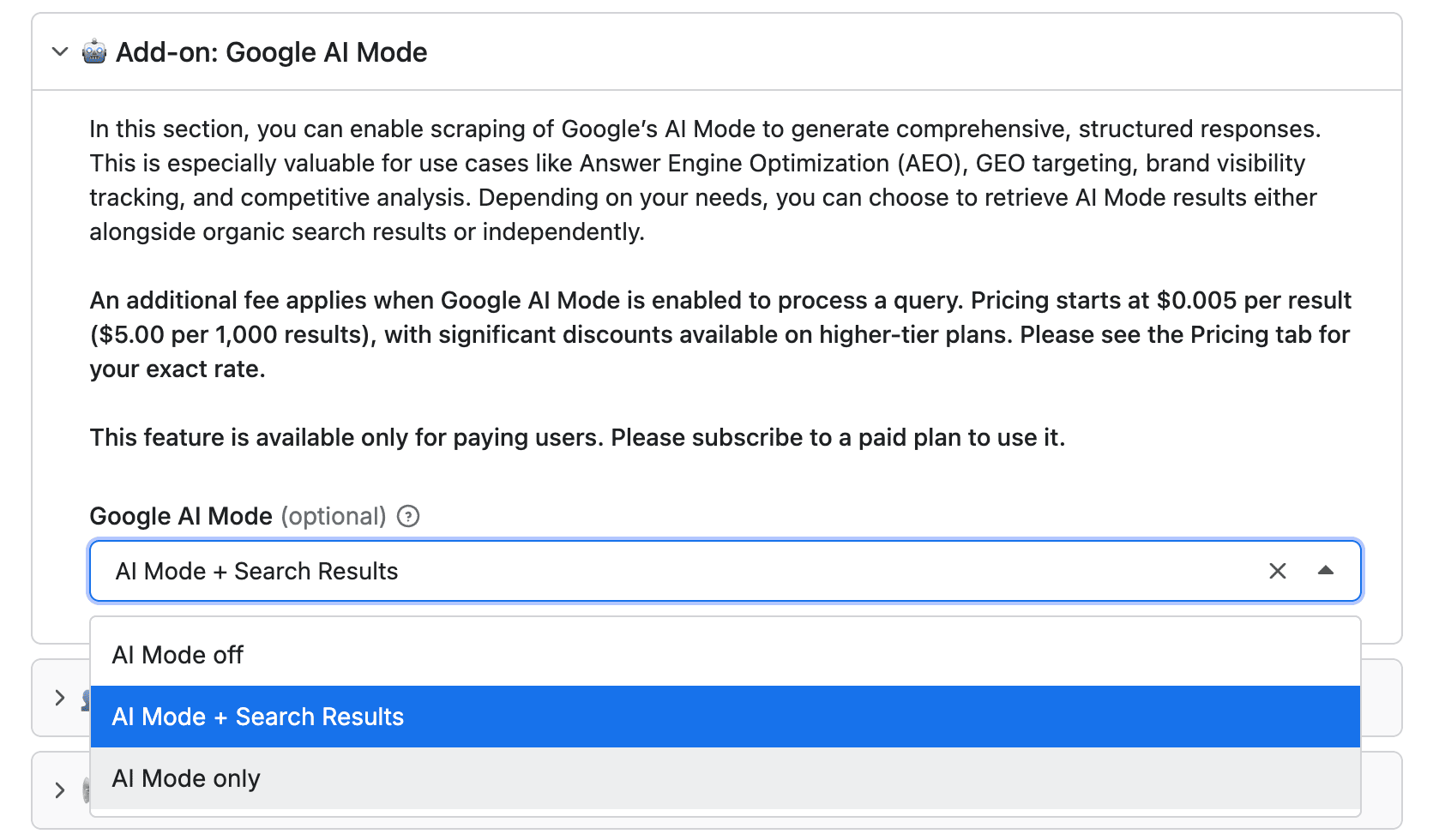Click the partially hidden icon beside the middle chevron
The image size is (1439, 840).
click(86, 701)
